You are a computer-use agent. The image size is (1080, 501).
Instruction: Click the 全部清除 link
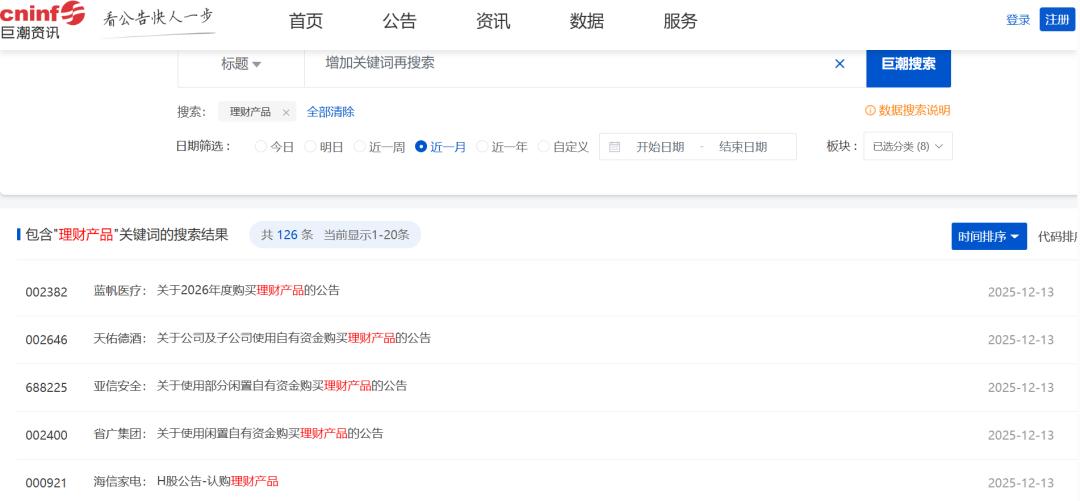click(x=330, y=112)
